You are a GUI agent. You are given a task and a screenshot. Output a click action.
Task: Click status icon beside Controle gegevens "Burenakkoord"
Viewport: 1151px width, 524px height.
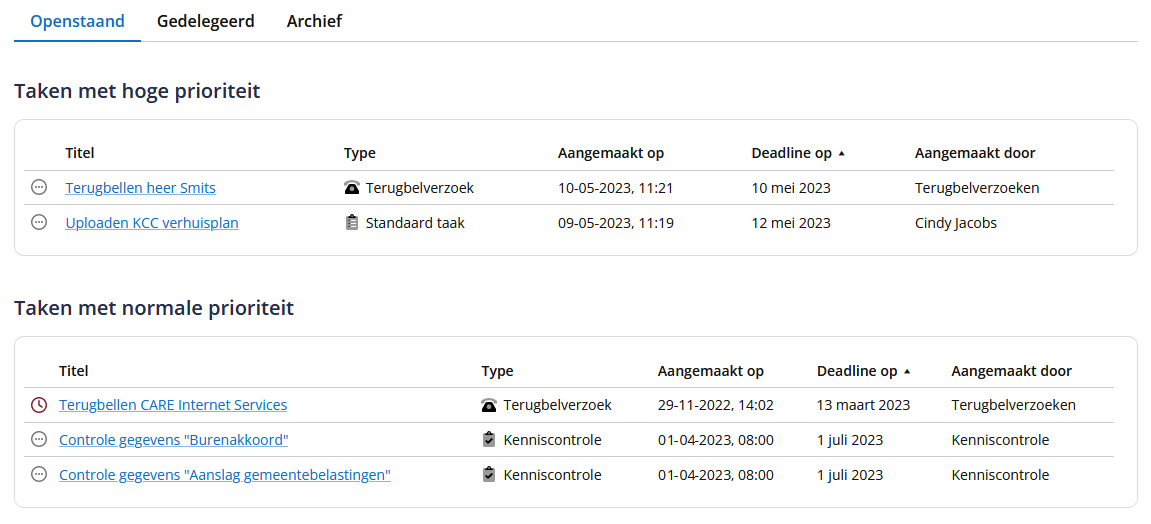click(x=39, y=440)
